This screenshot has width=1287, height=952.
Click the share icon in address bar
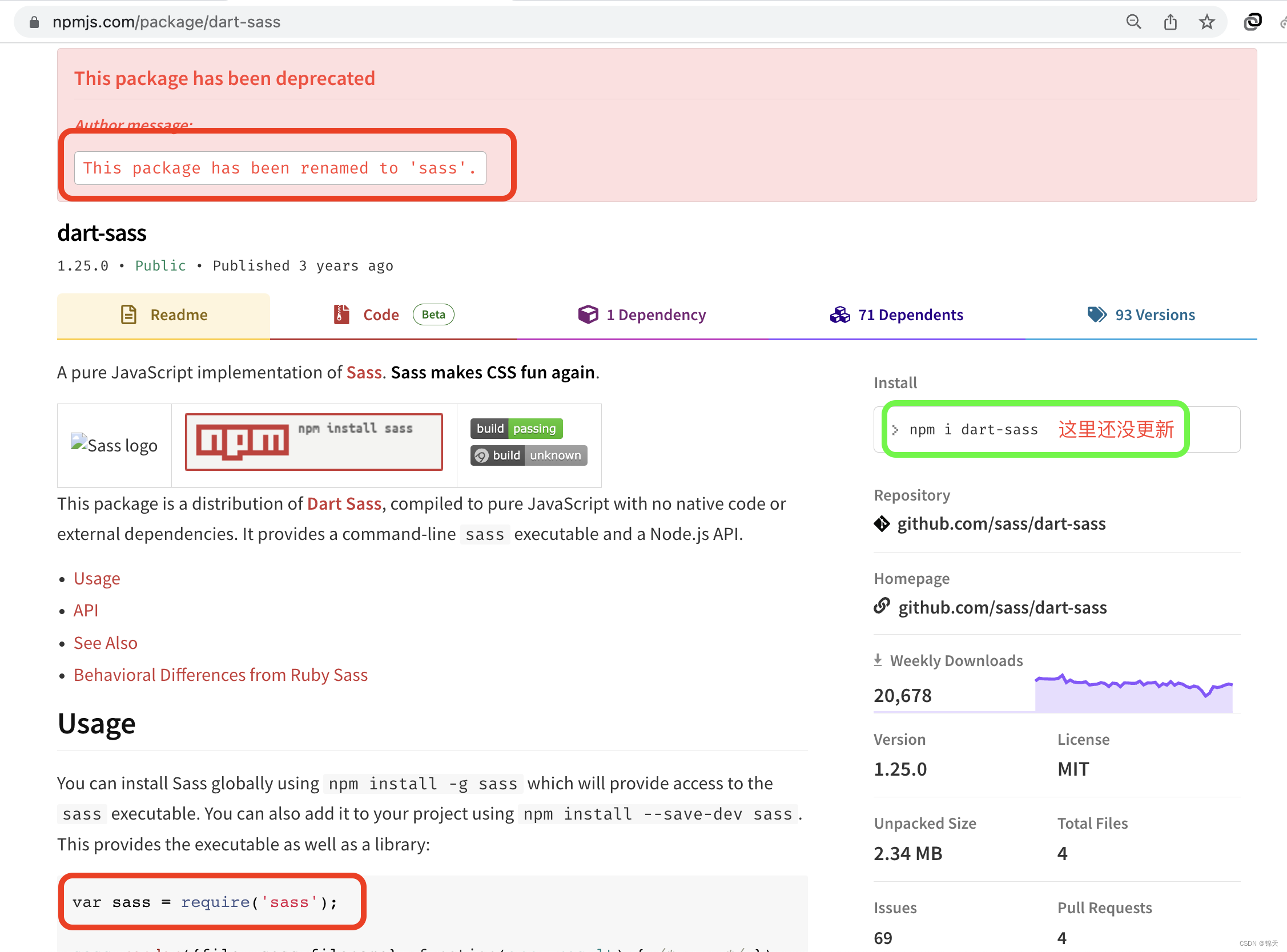1170,22
